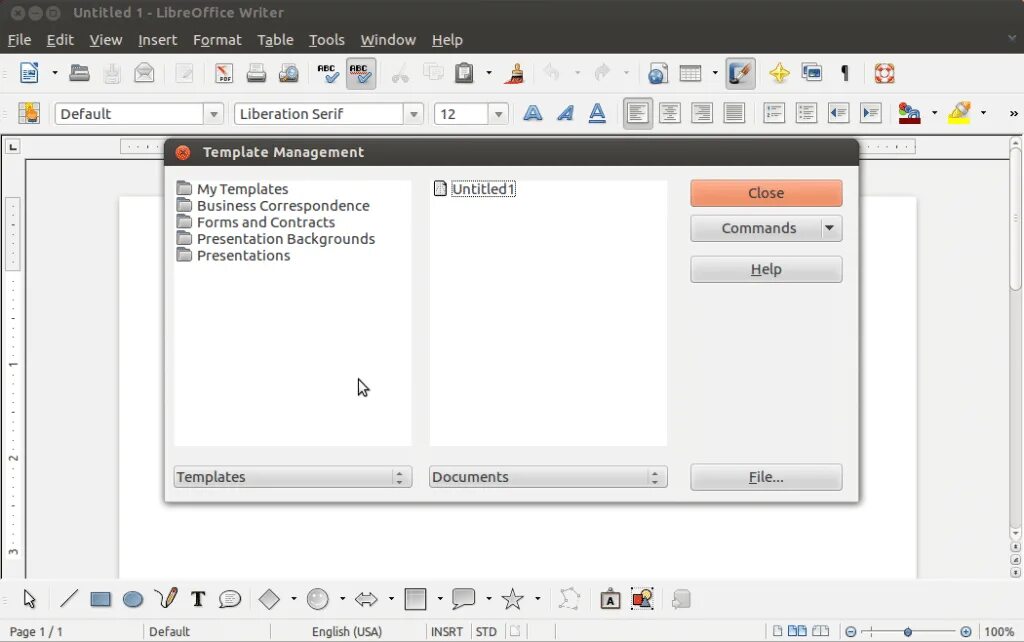Open the Tools menu

pyautogui.click(x=327, y=40)
